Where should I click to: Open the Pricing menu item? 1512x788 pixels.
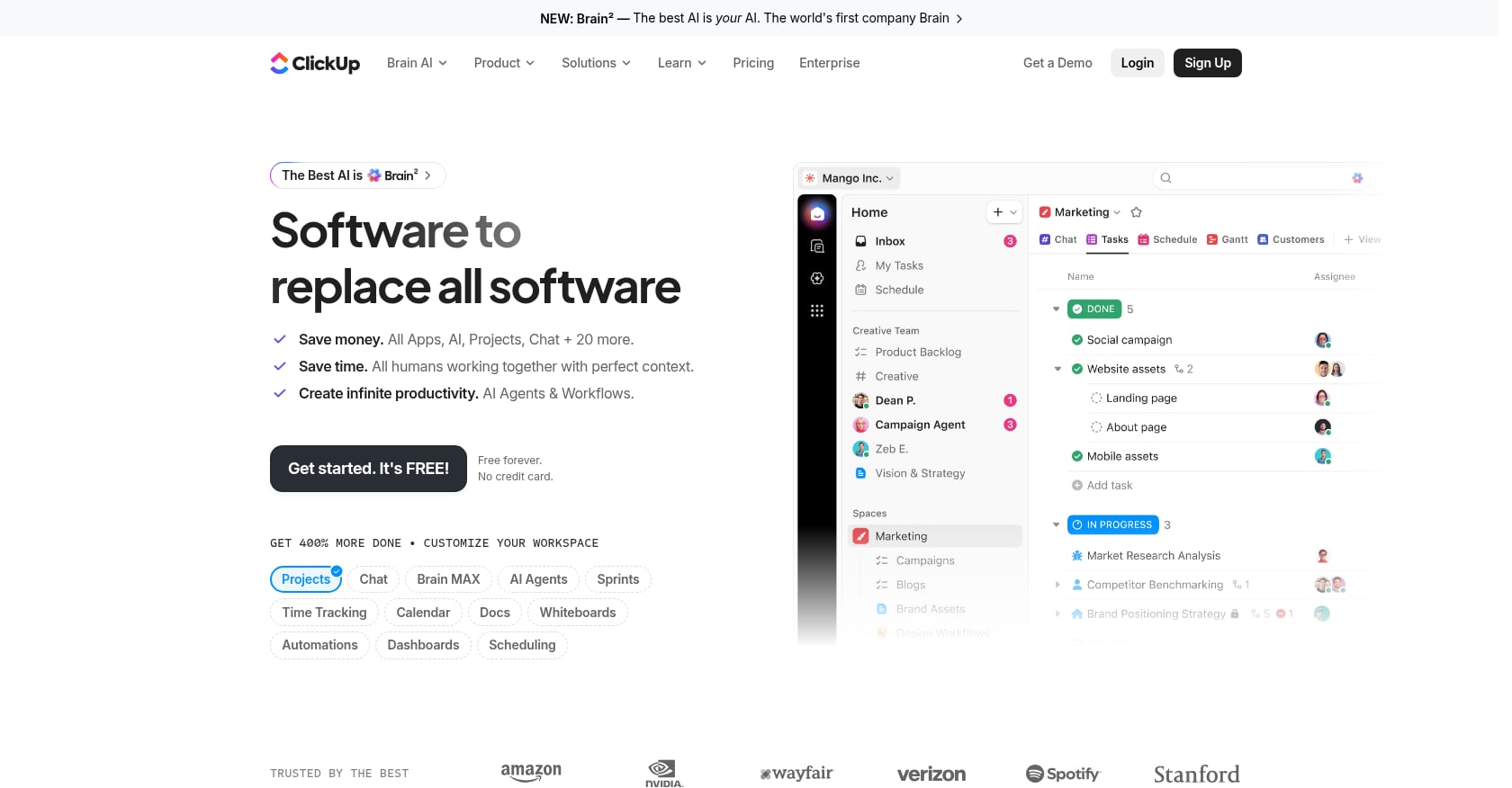tap(753, 63)
